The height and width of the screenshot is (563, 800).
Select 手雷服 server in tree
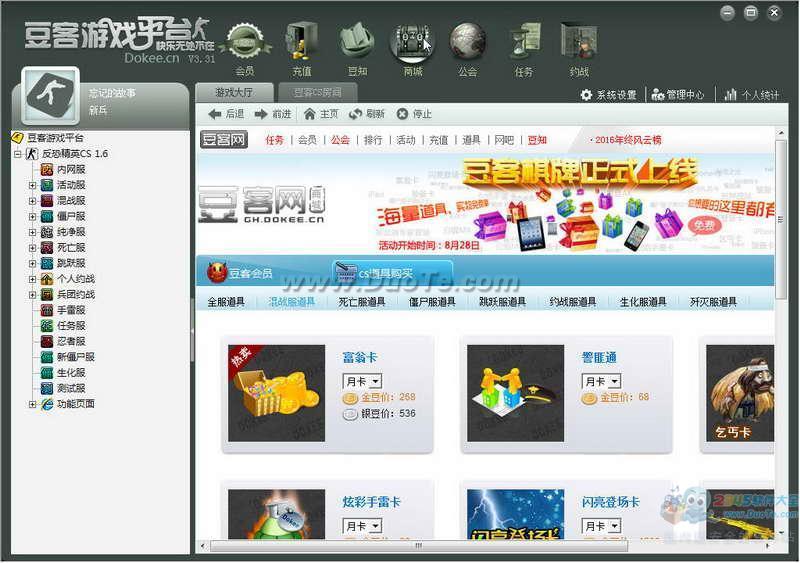pyautogui.click(x=63, y=310)
